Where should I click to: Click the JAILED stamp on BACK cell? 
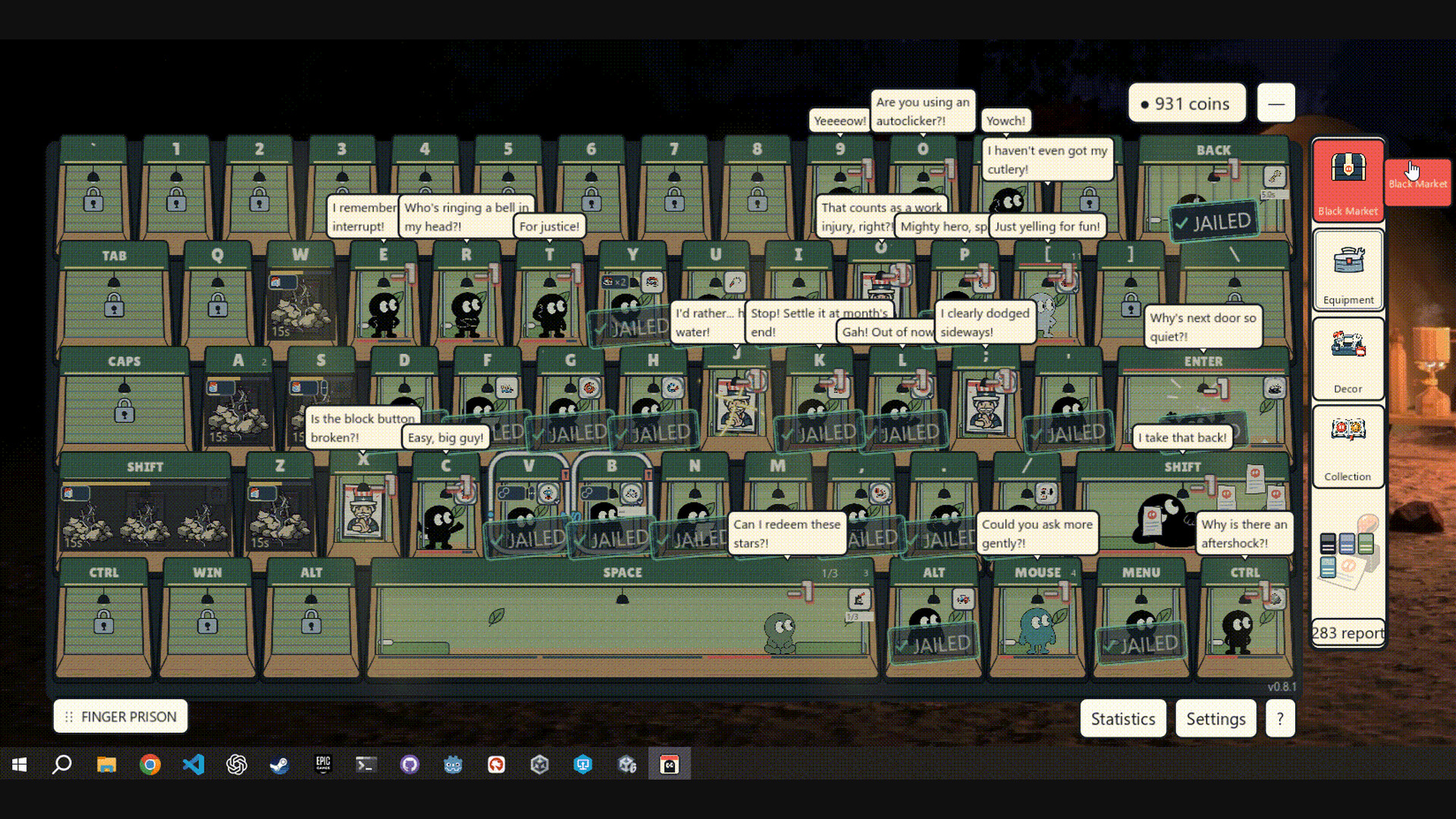tap(1213, 222)
